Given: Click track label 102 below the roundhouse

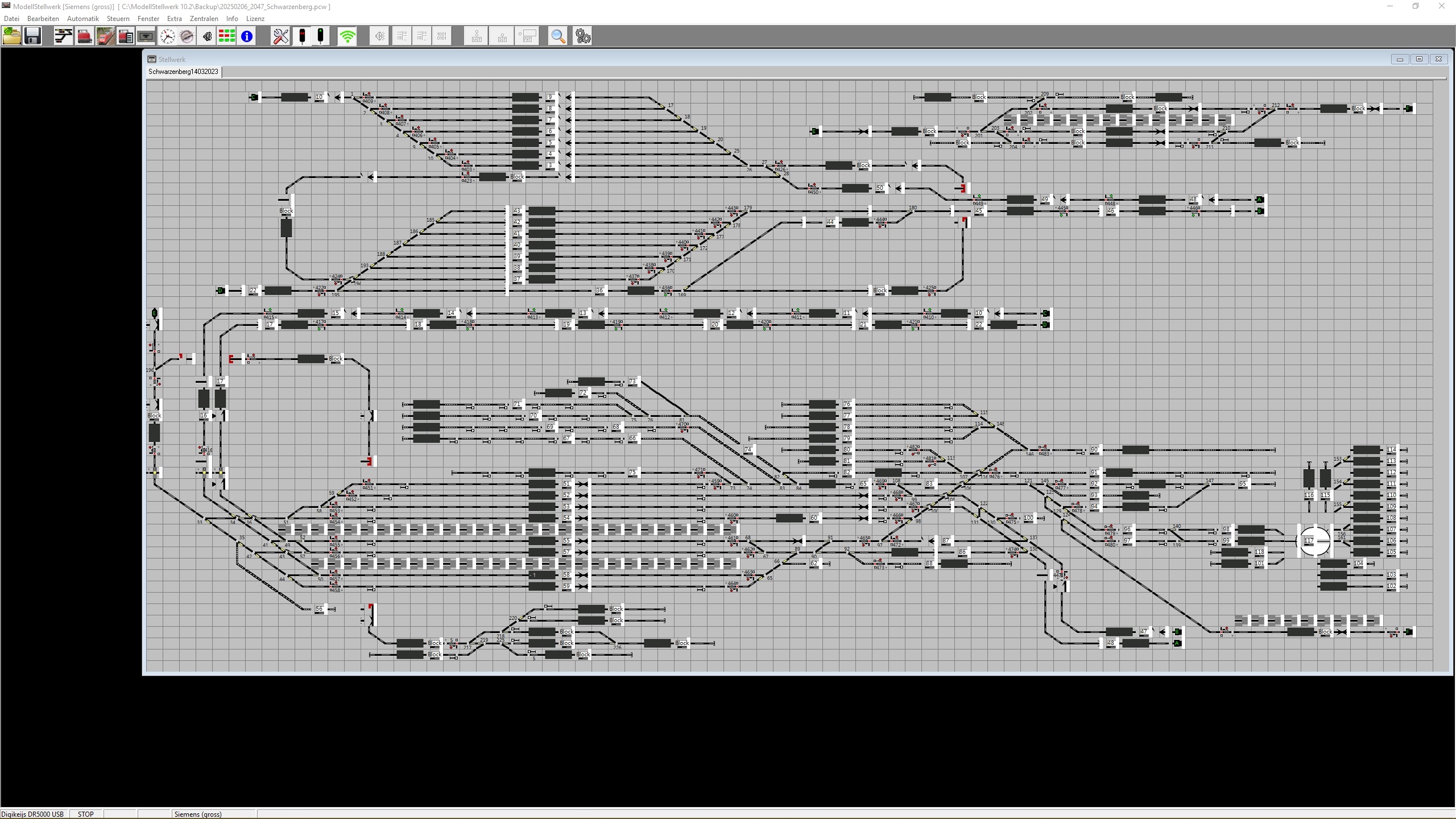Looking at the screenshot, I should click(1391, 586).
